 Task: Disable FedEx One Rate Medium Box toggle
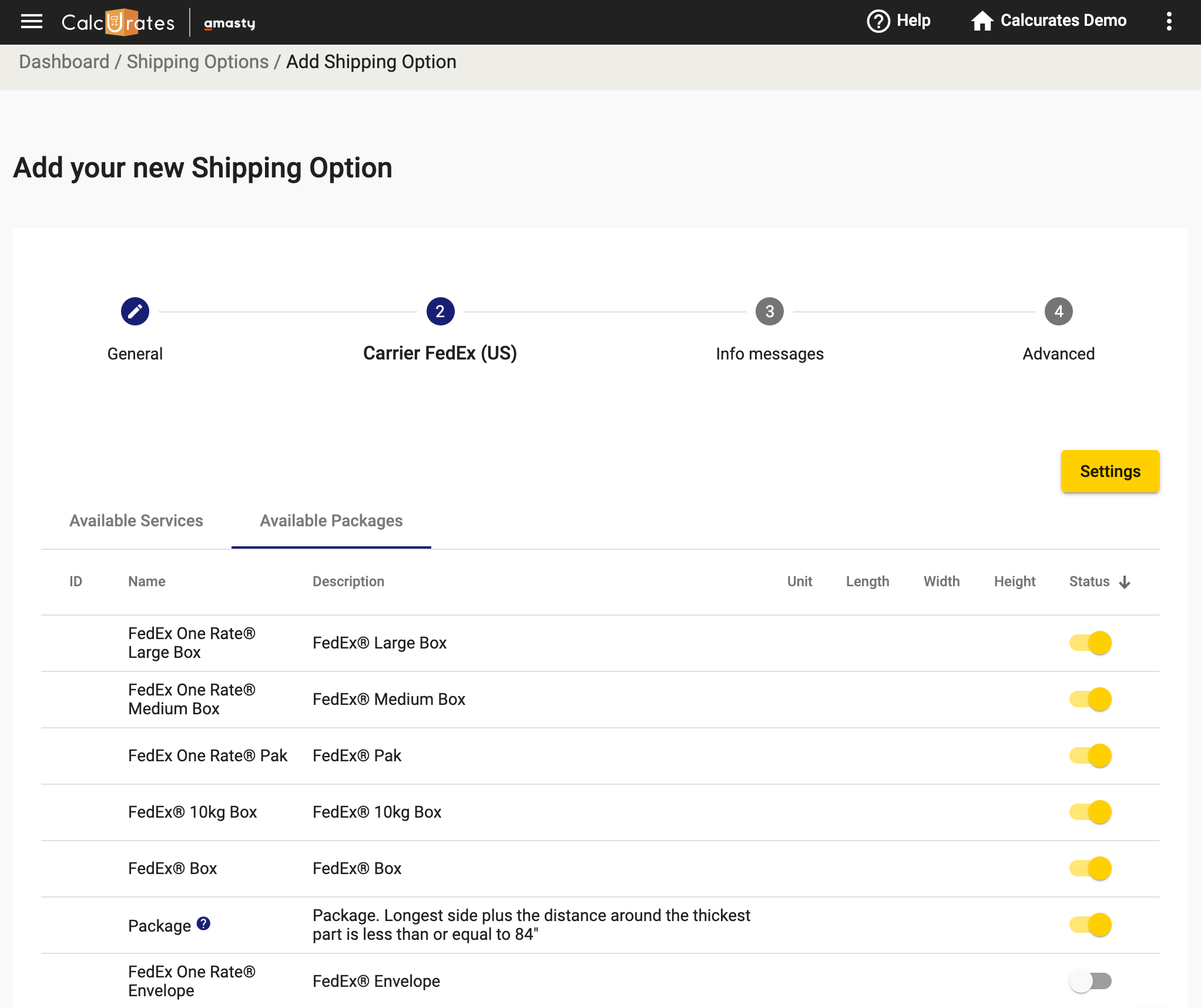1091,699
